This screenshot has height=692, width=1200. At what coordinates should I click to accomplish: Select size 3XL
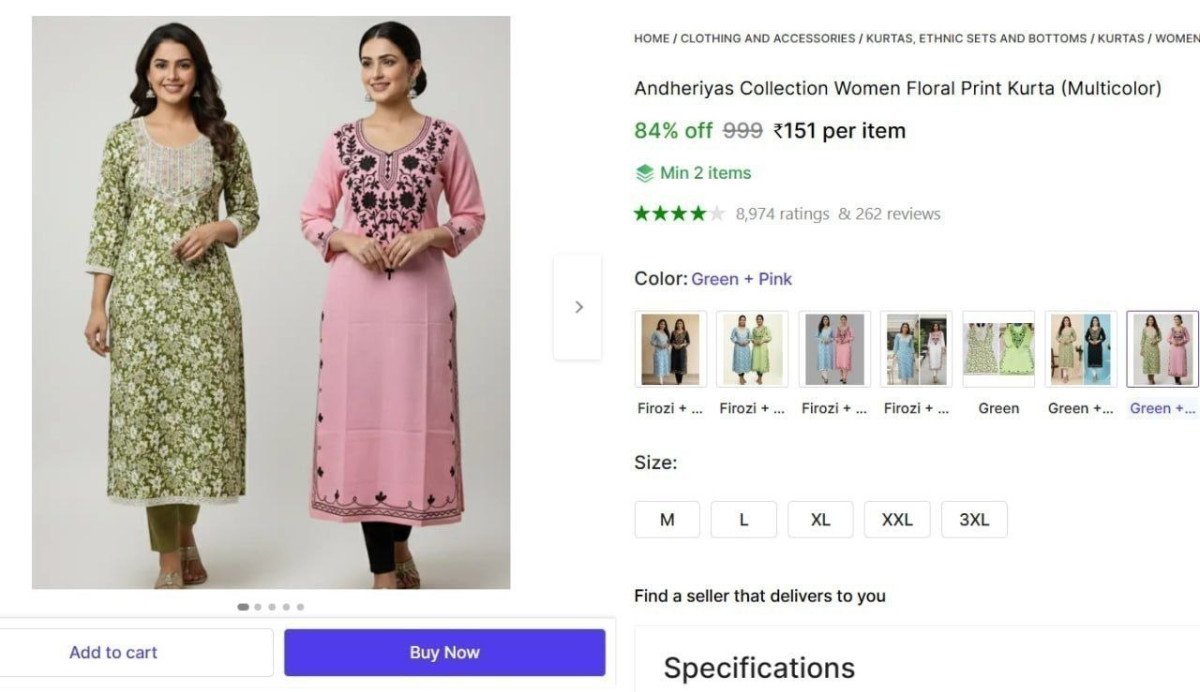974,519
